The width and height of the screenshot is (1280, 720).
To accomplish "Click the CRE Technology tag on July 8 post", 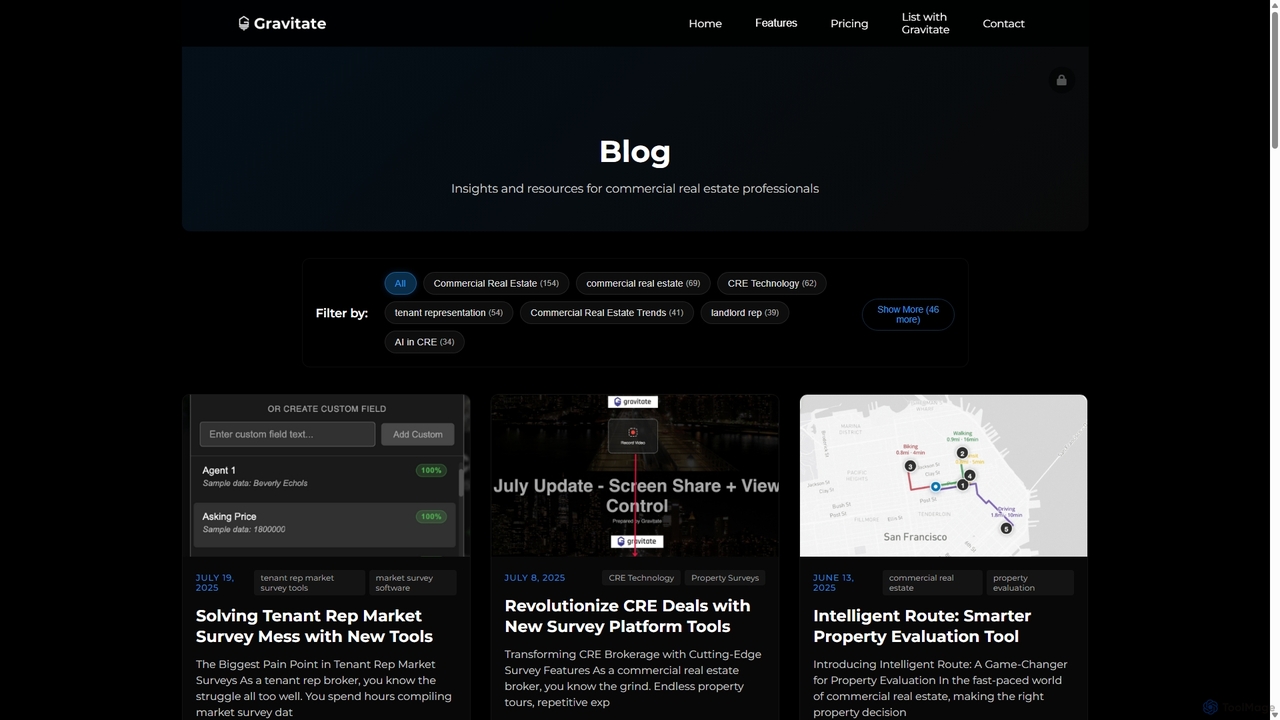I will pos(641,578).
